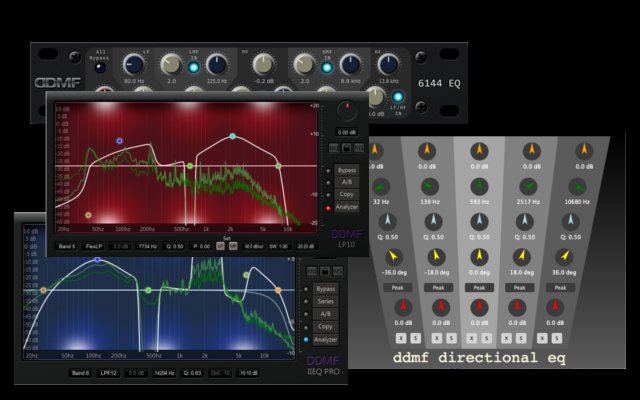
Task: Select Band 5 in the LP10 parameter bar
Action: [67, 245]
